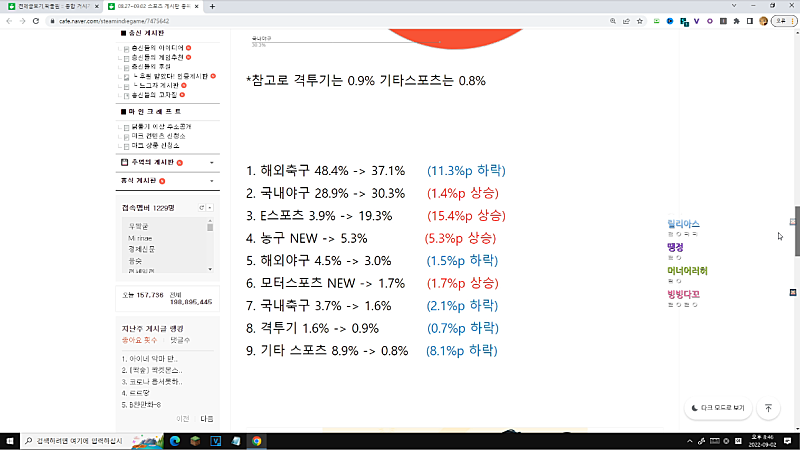Image resolution: width=800 pixels, height=450 pixels.
Task: Click the purple ring extension icon
Action: click(x=710, y=21)
